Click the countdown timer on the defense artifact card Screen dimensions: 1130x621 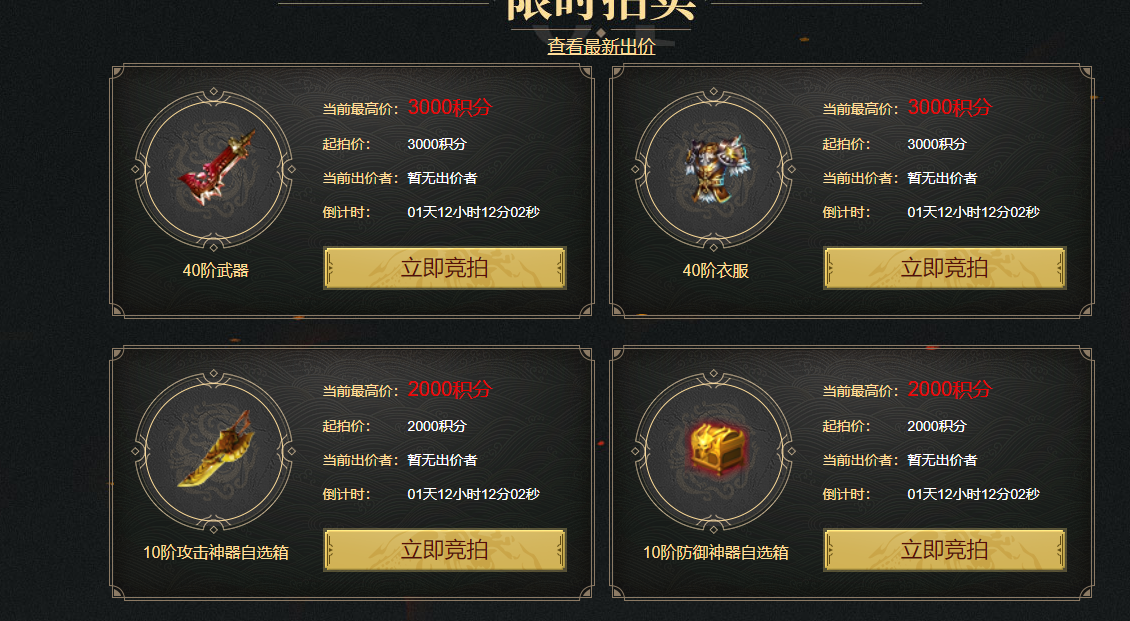(974, 494)
